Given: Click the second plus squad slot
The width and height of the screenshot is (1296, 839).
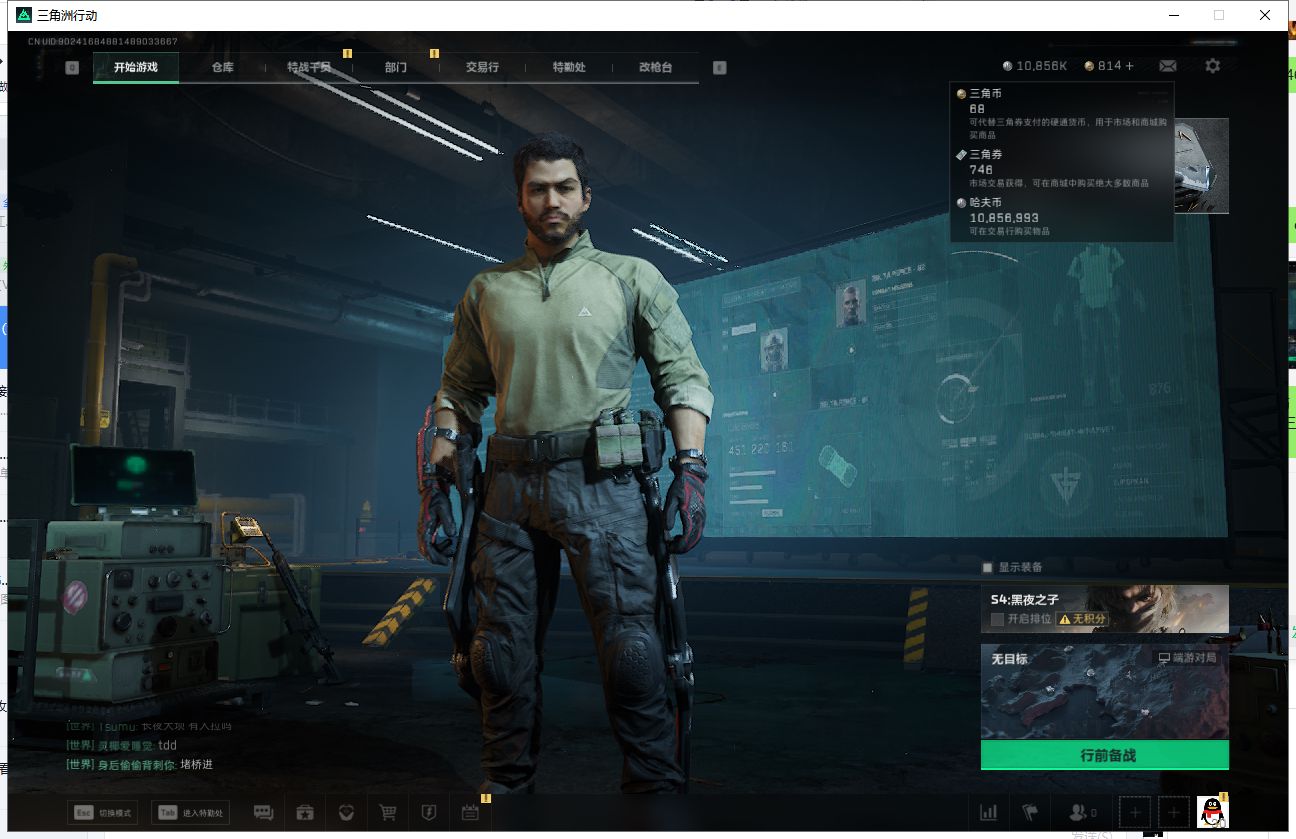Looking at the screenshot, I should pyautogui.click(x=1174, y=813).
